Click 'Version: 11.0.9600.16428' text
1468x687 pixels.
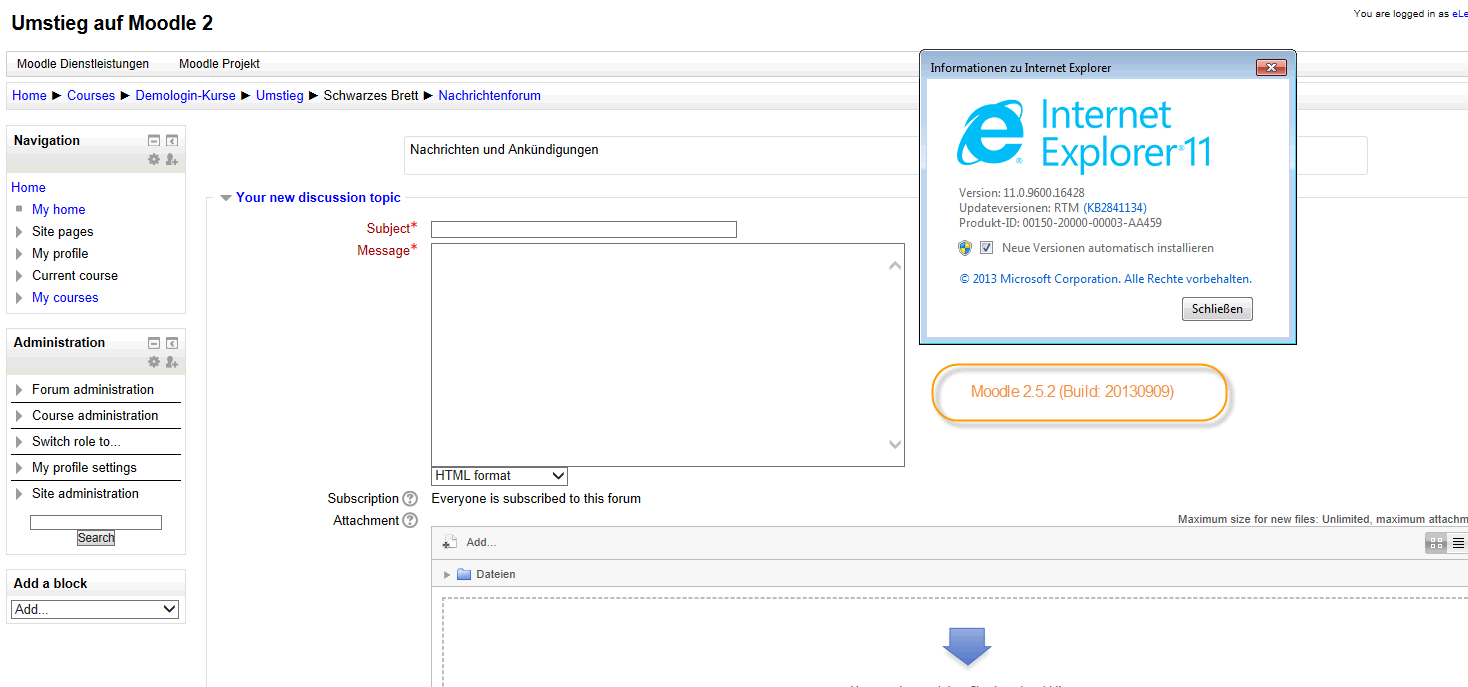tap(1022, 193)
